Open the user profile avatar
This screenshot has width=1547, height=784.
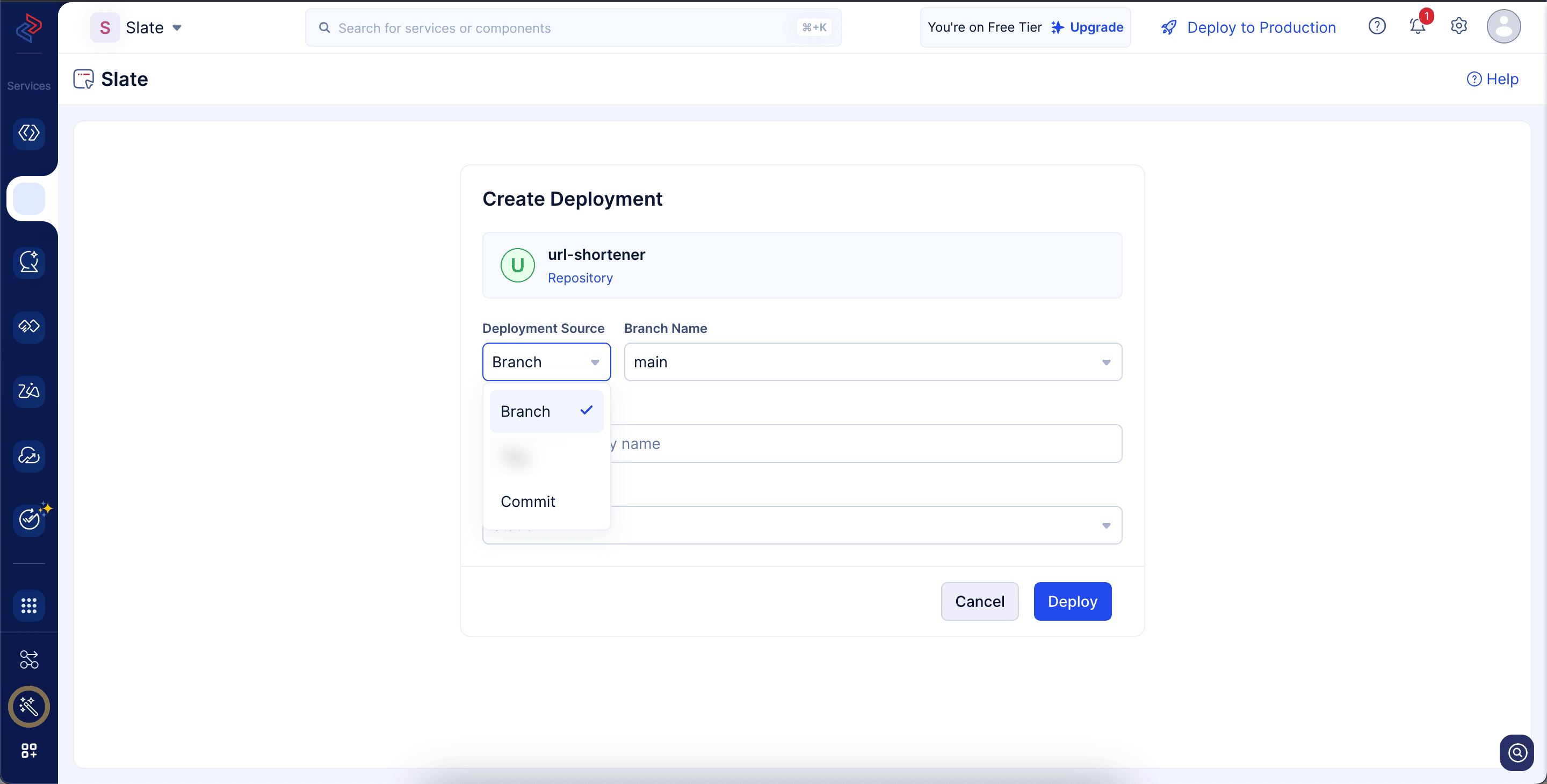point(1503,26)
